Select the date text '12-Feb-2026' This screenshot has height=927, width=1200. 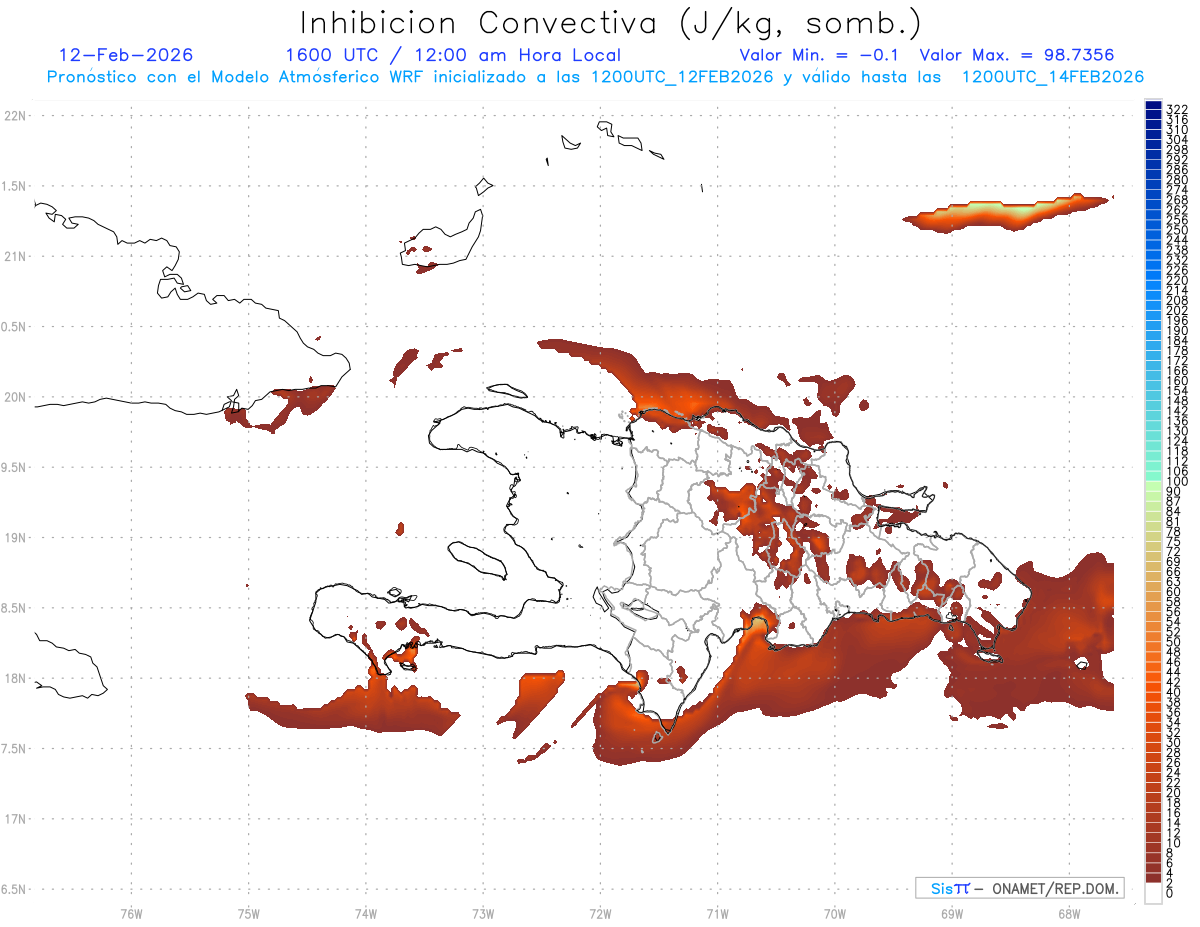[126, 55]
